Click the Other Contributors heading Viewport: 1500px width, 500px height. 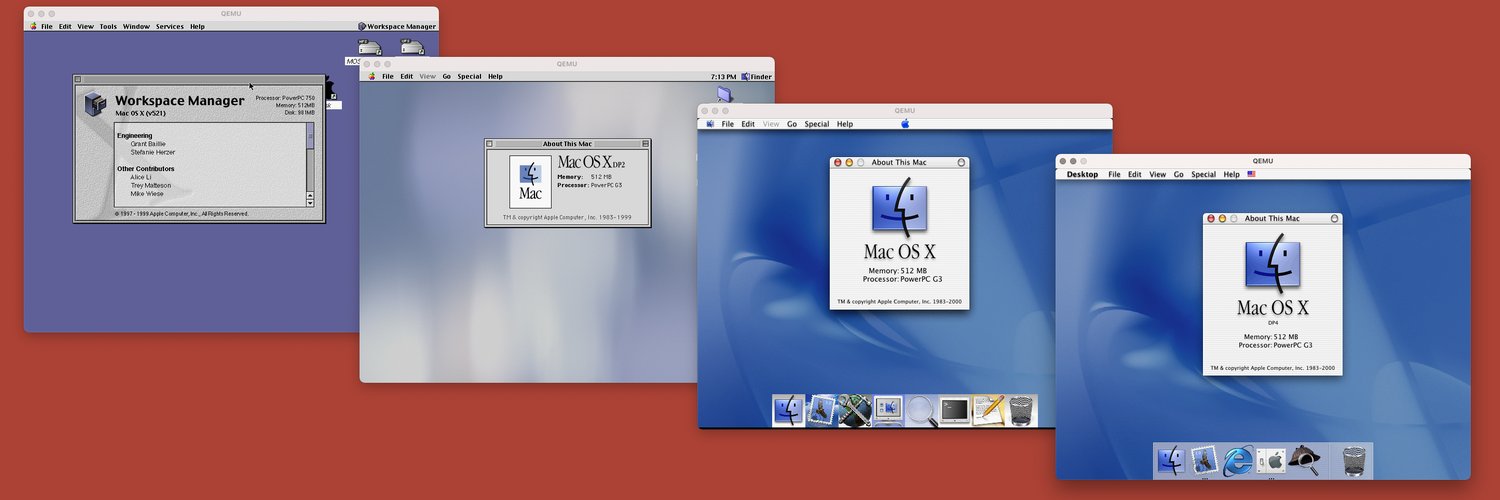click(x=146, y=169)
